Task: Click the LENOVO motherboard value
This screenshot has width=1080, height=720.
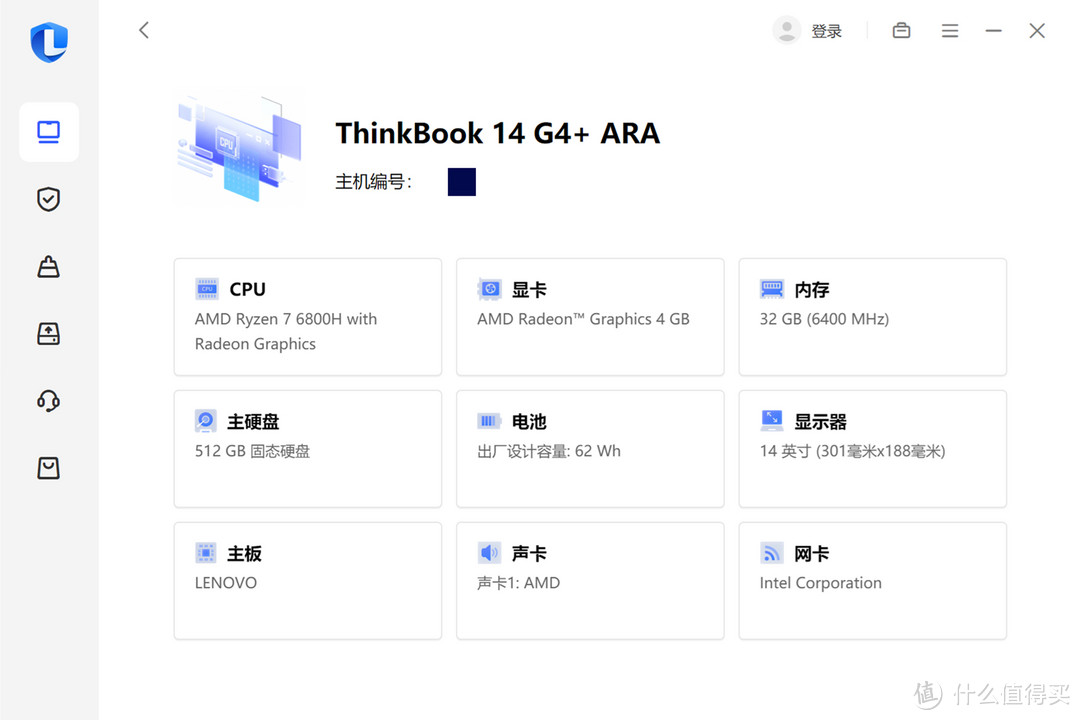Action: 226,583
